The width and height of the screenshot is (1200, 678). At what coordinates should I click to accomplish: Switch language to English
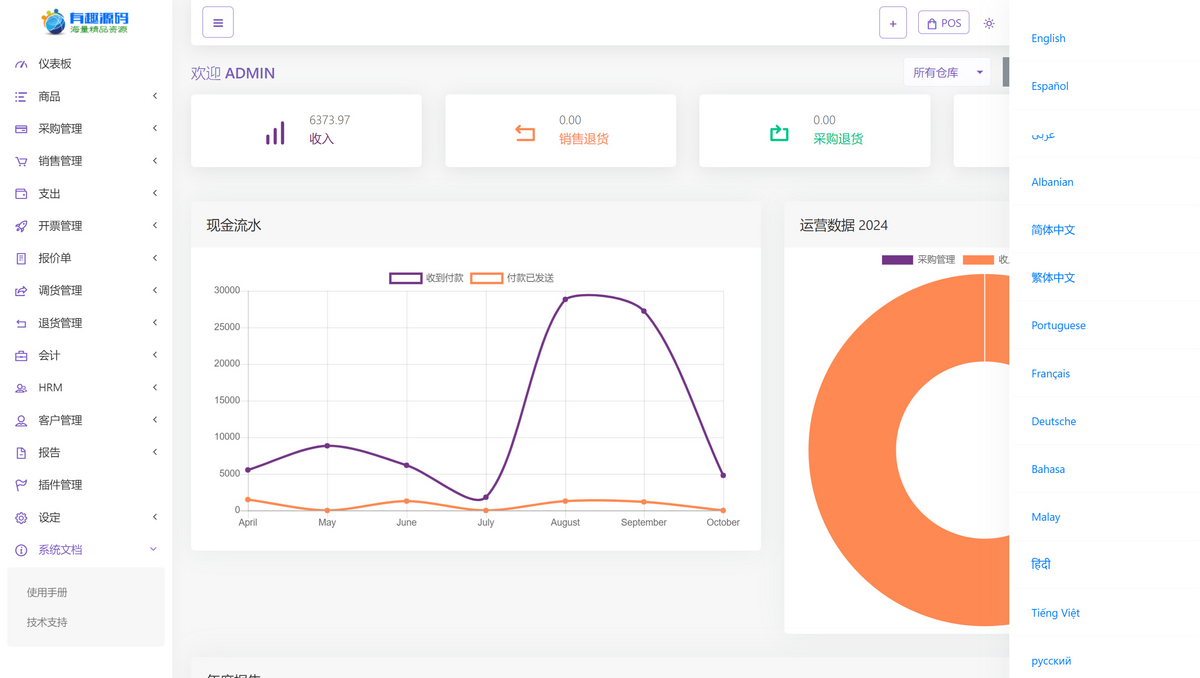click(1048, 38)
